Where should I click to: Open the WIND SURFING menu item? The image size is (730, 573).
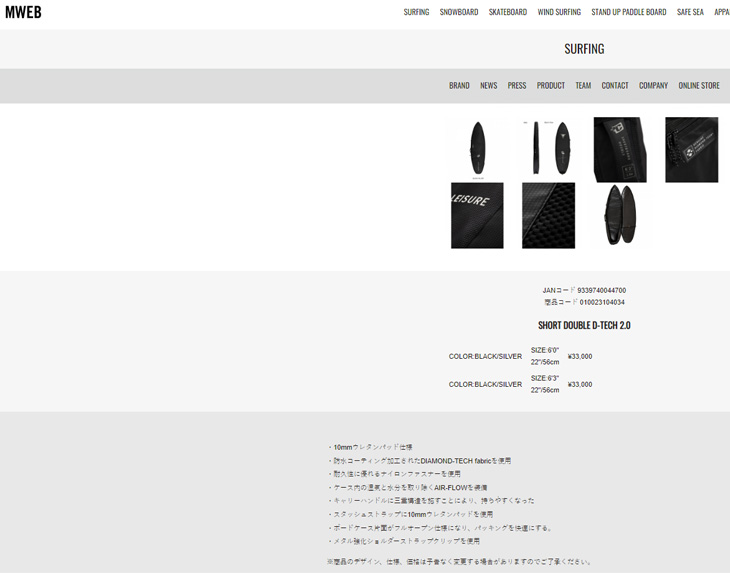[559, 12]
